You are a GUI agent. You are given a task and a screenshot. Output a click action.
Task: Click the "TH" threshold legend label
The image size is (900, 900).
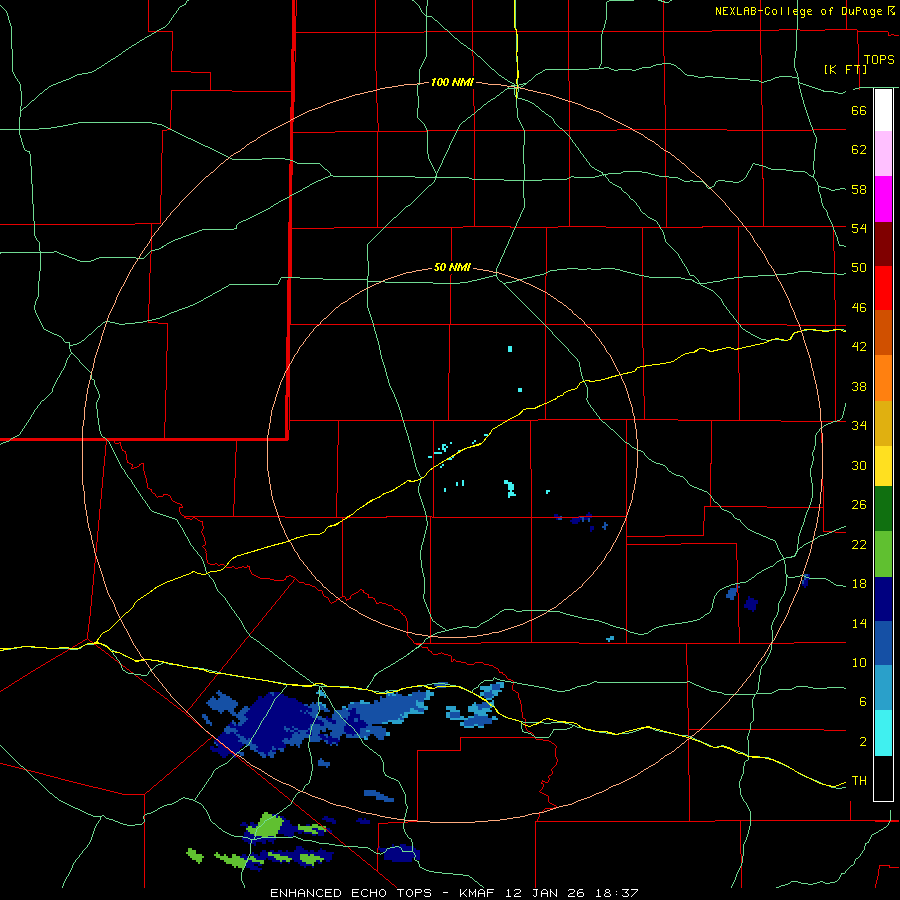[859, 781]
